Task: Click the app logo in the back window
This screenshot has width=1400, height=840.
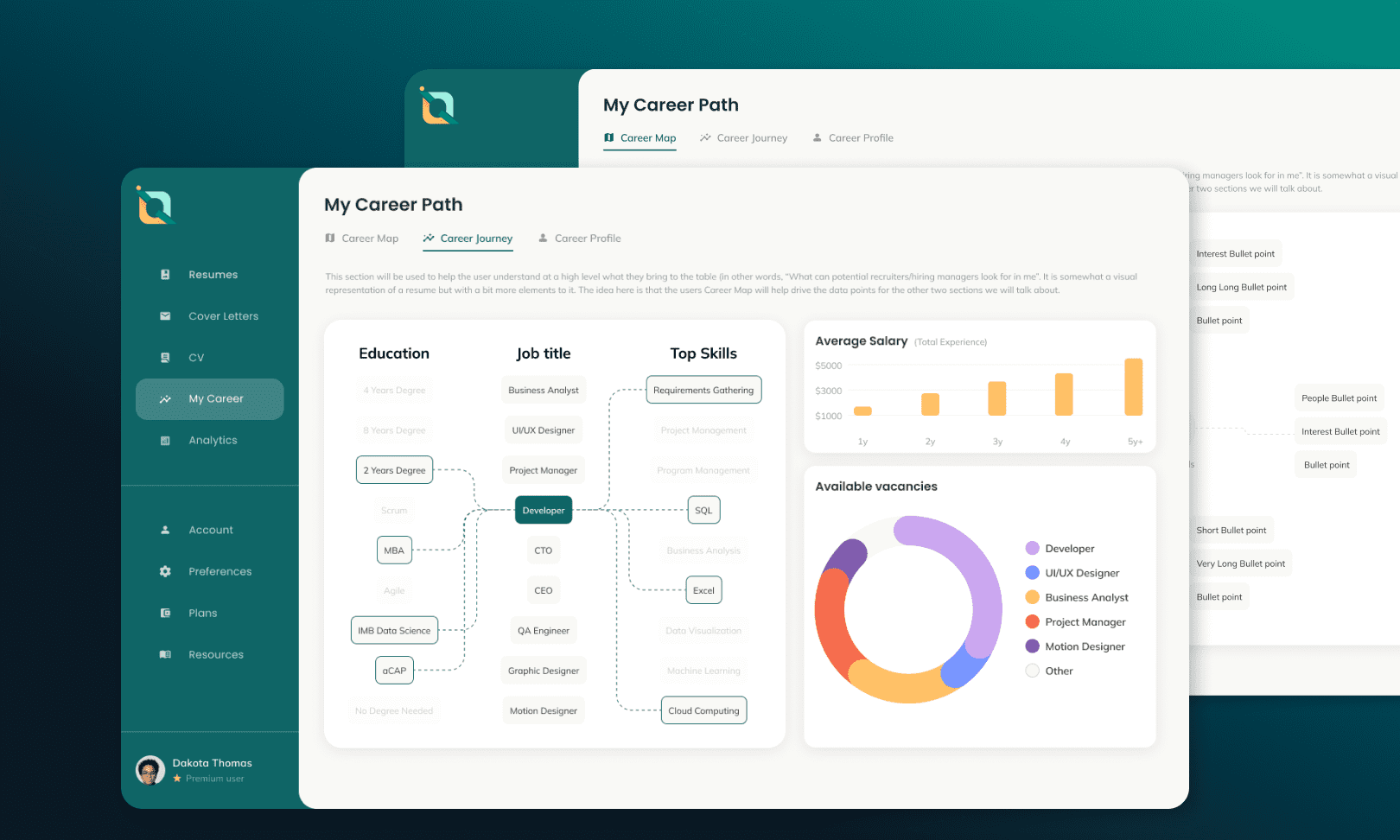Action: pyautogui.click(x=438, y=106)
